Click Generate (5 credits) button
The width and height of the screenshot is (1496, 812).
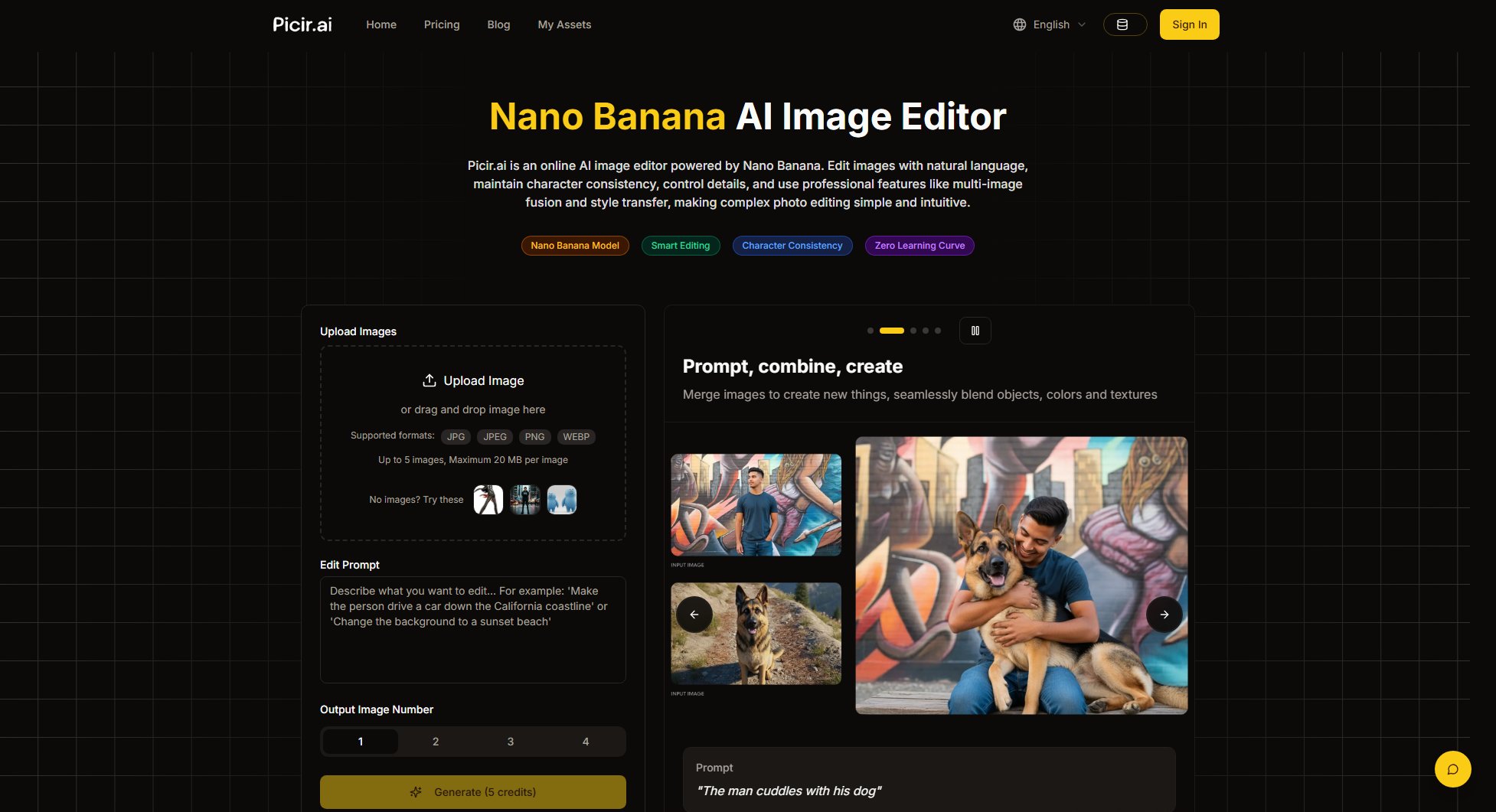pos(473,792)
